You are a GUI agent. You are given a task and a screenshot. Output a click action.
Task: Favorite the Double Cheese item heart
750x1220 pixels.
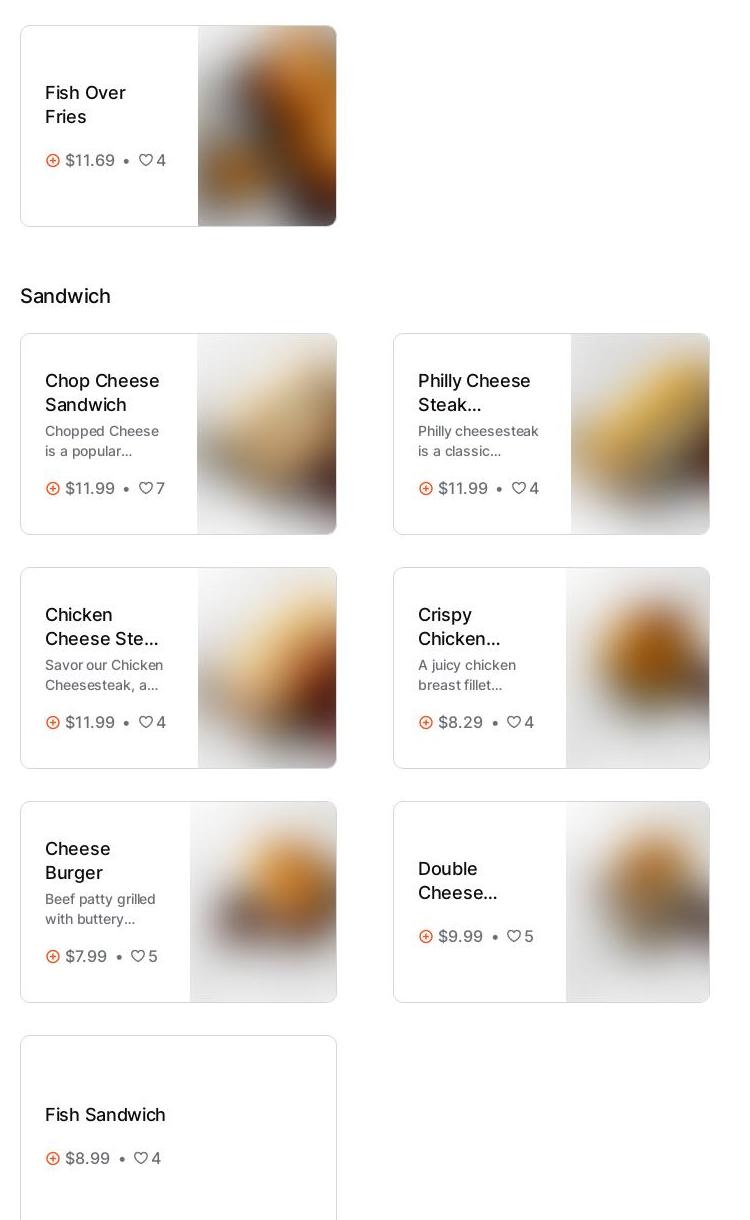click(x=514, y=936)
